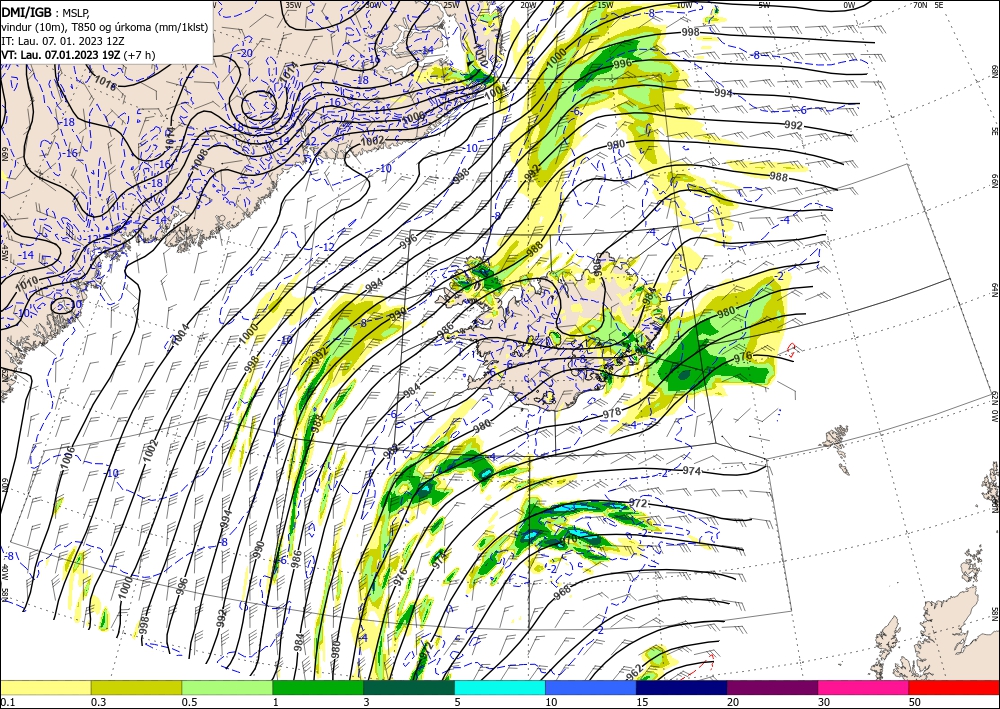
Task: Click the 972 isobar label
Action: tap(638, 503)
